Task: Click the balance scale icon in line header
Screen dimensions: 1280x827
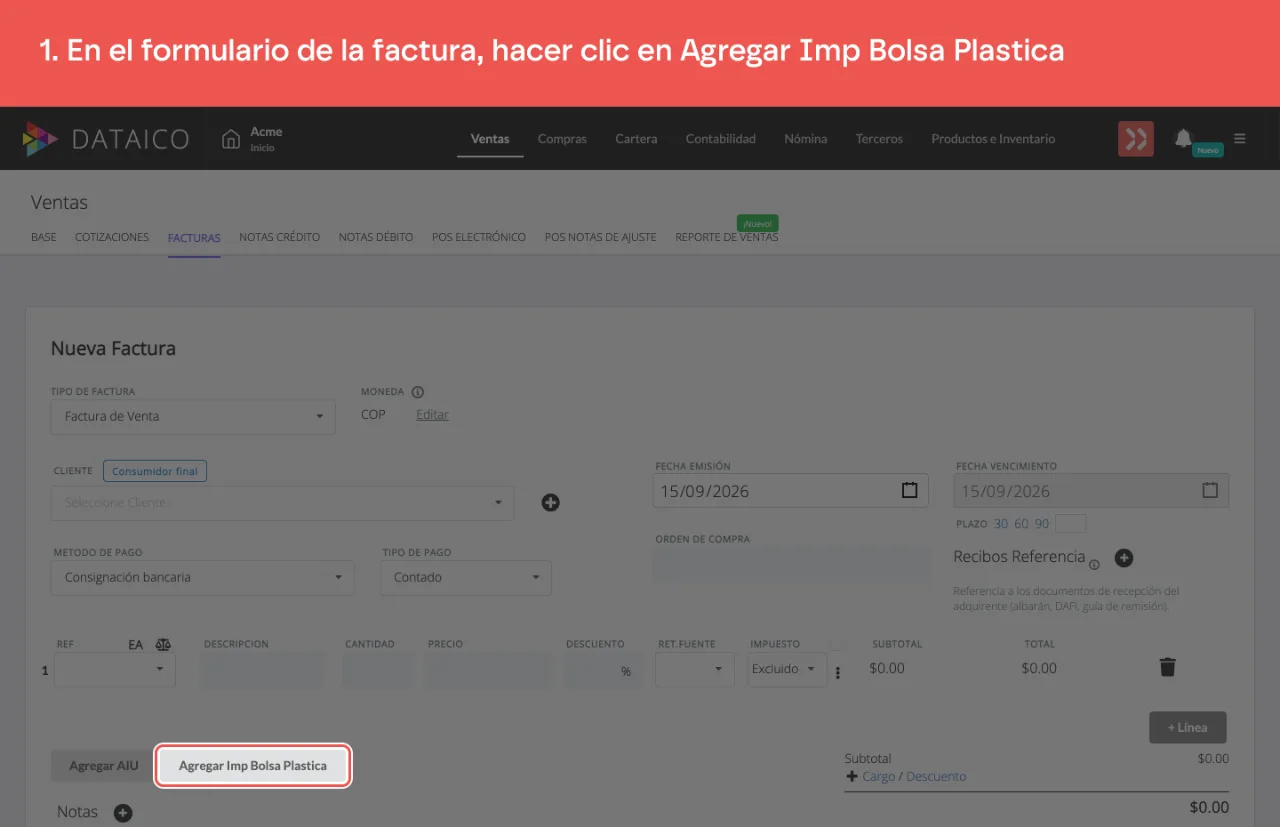Action: [x=163, y=645]
